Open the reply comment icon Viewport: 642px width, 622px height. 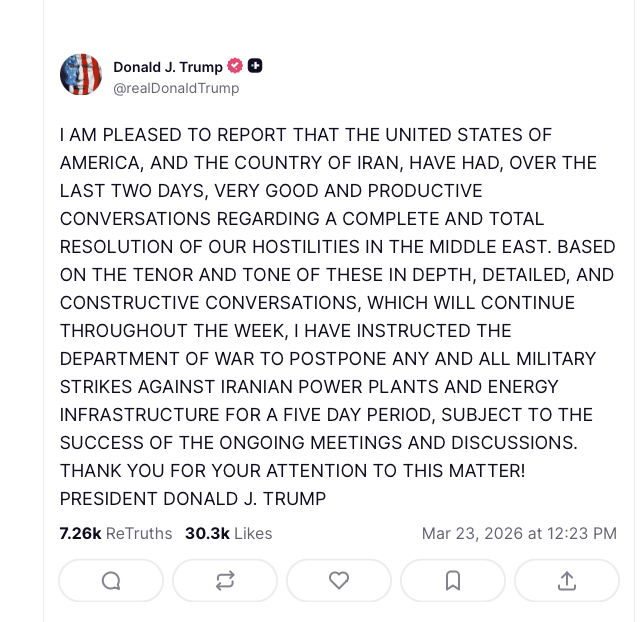pos(111,580)
